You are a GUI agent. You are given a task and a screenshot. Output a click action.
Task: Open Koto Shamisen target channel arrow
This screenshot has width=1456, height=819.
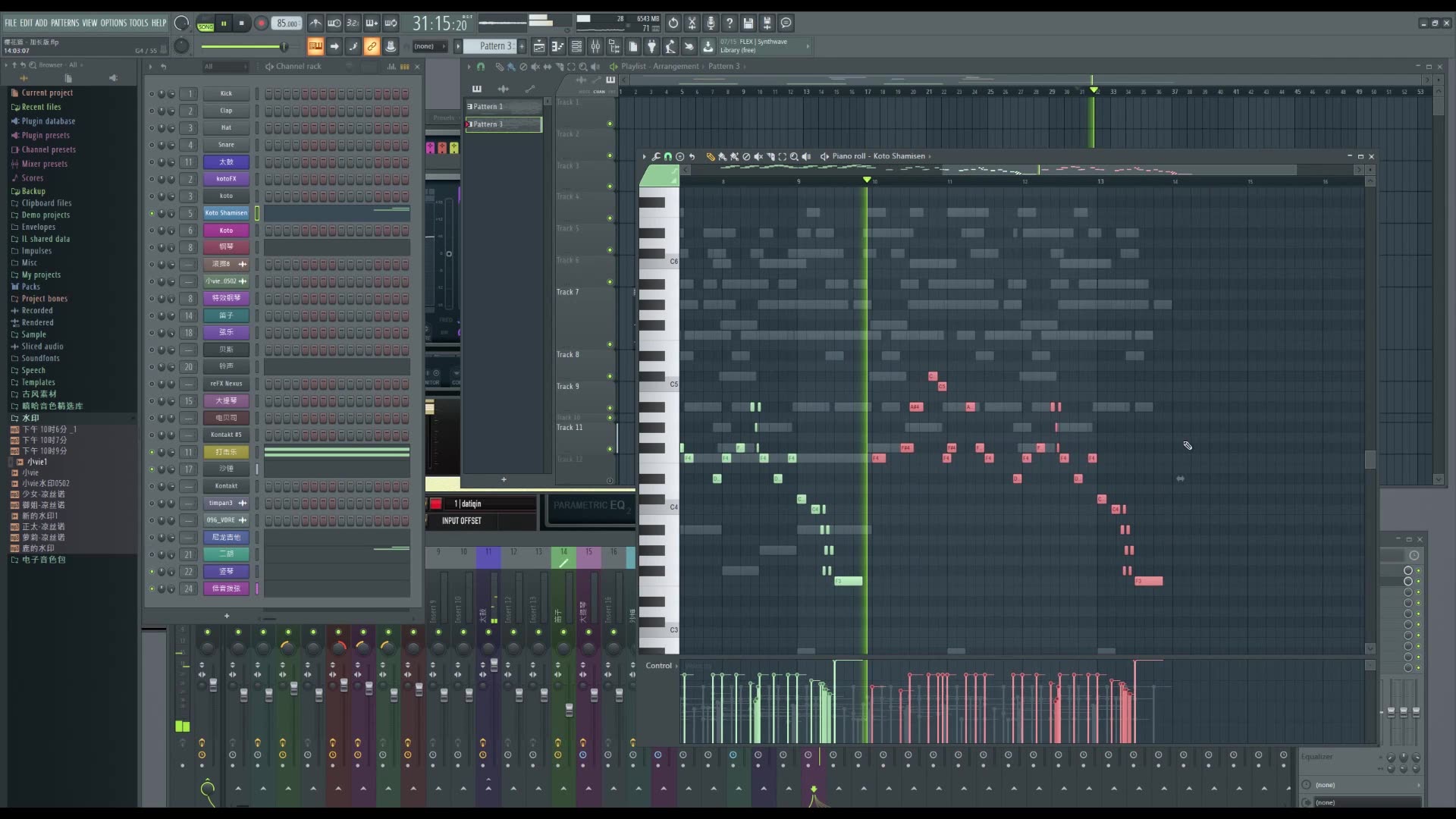point(930,156)
